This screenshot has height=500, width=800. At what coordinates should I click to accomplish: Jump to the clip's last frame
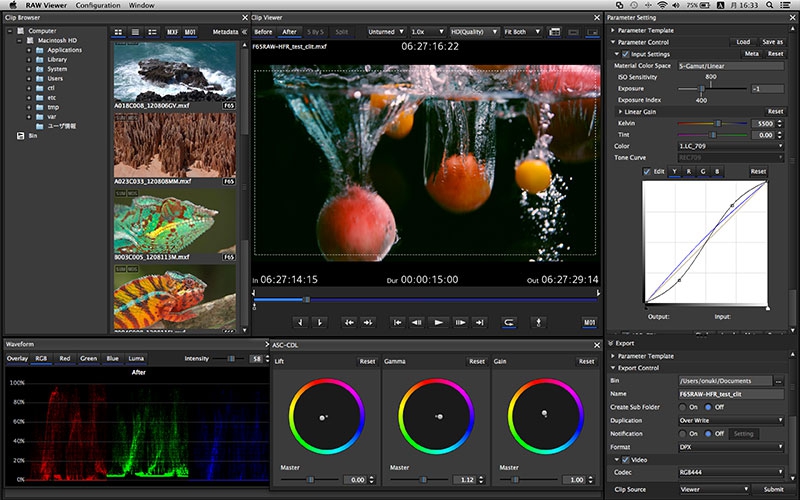pos(479,322)
